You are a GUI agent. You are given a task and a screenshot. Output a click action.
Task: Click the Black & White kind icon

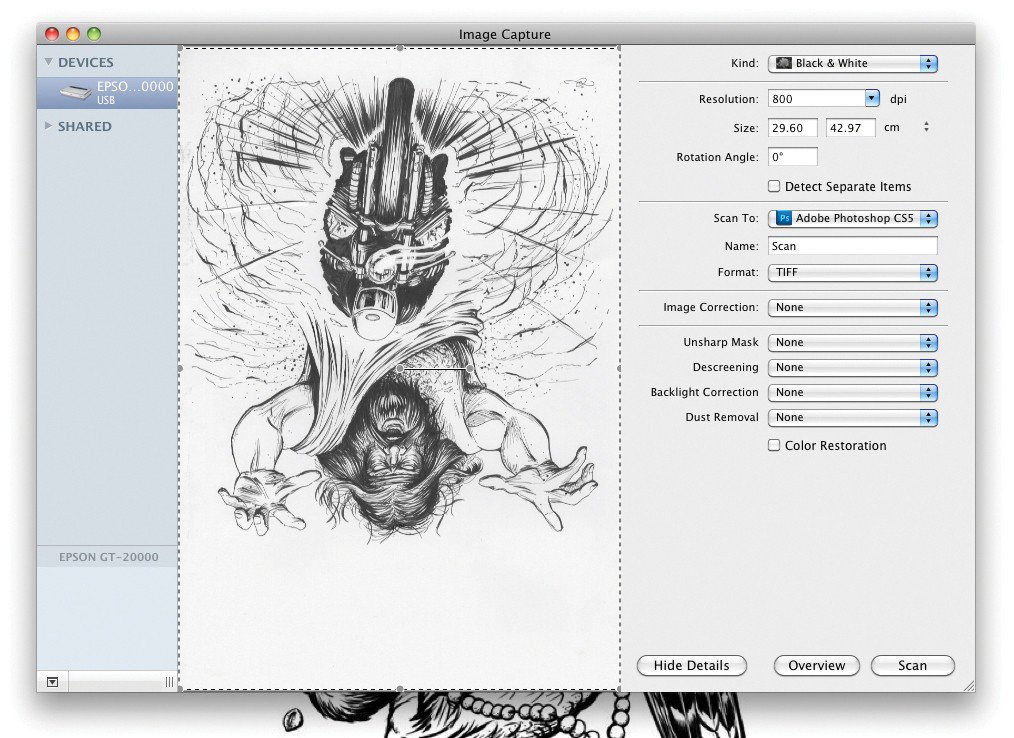point(784,63)
